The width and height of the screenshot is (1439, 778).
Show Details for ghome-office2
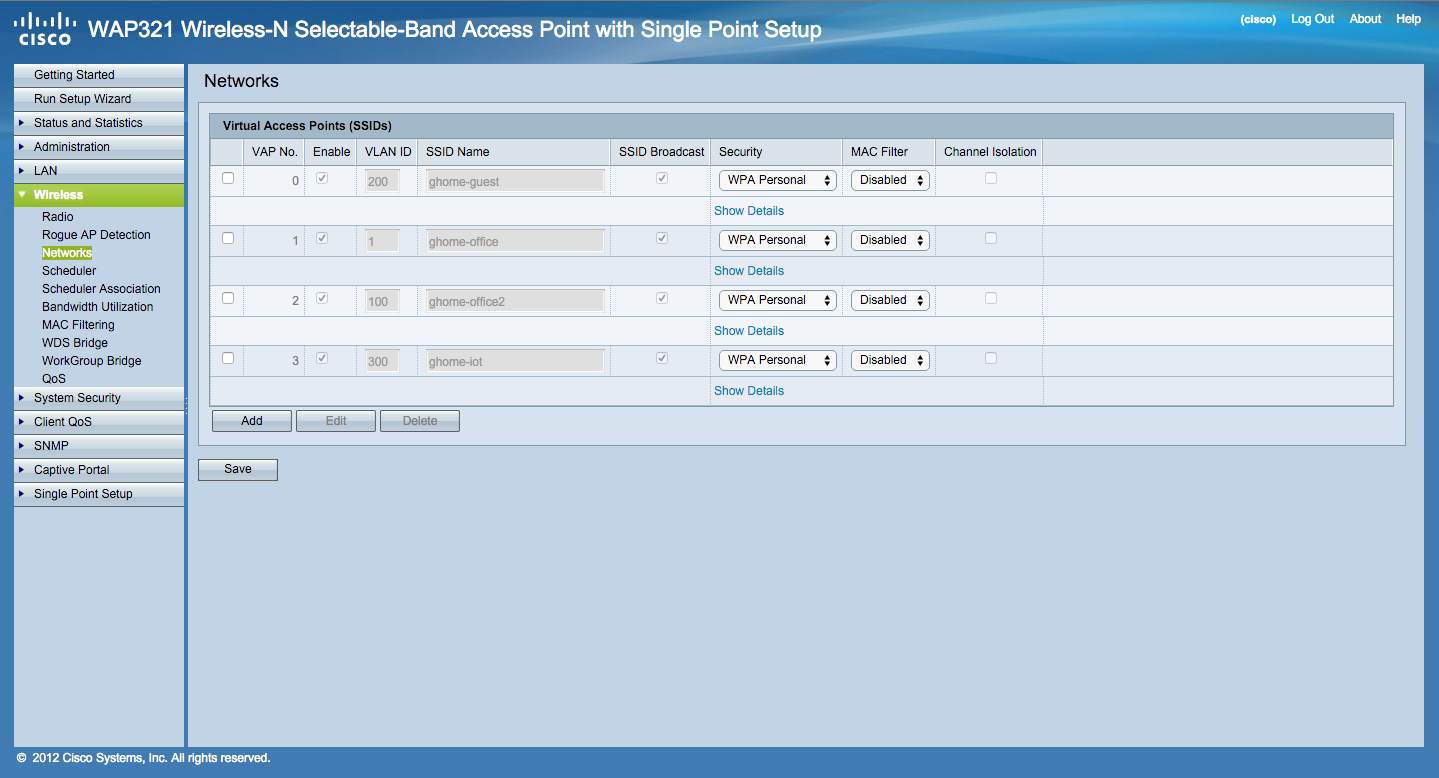[749, 331]
